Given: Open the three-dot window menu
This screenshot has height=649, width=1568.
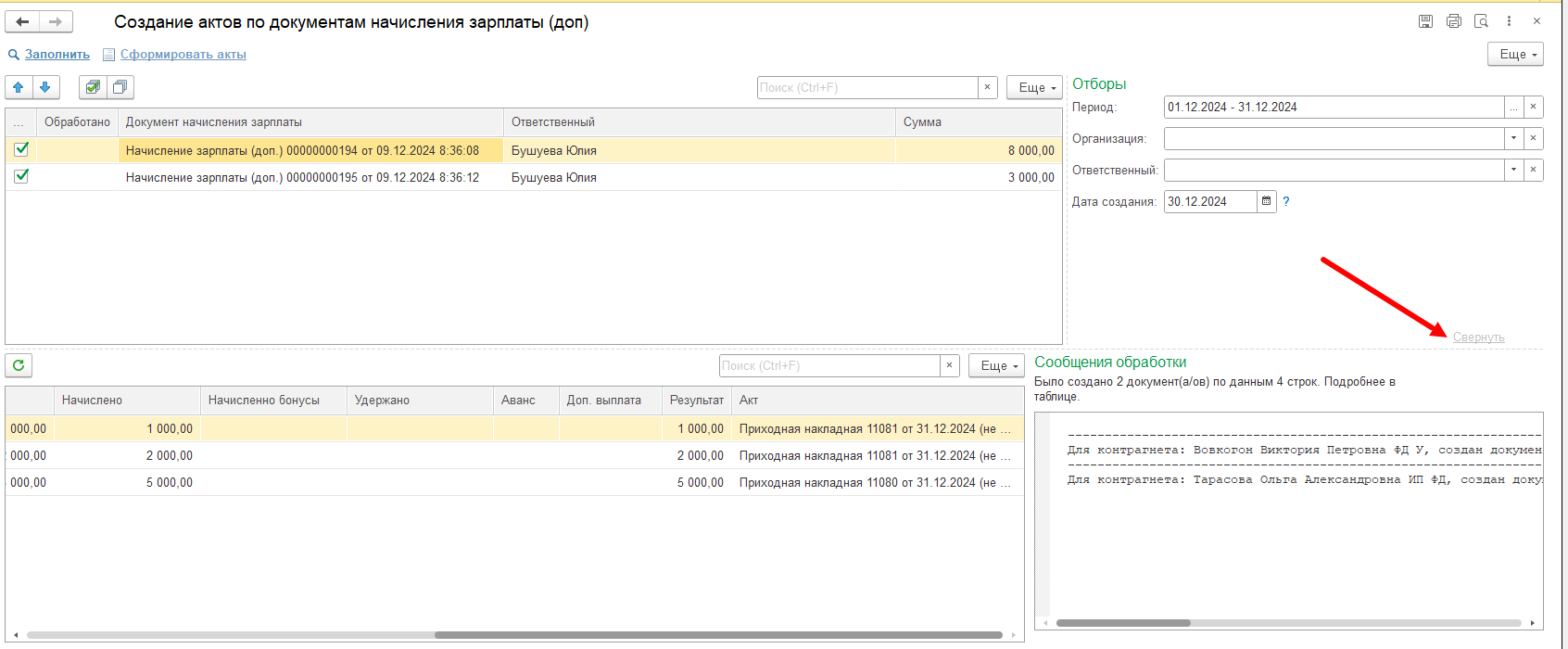Looking at the screenshot, I should click(1509, 21).
